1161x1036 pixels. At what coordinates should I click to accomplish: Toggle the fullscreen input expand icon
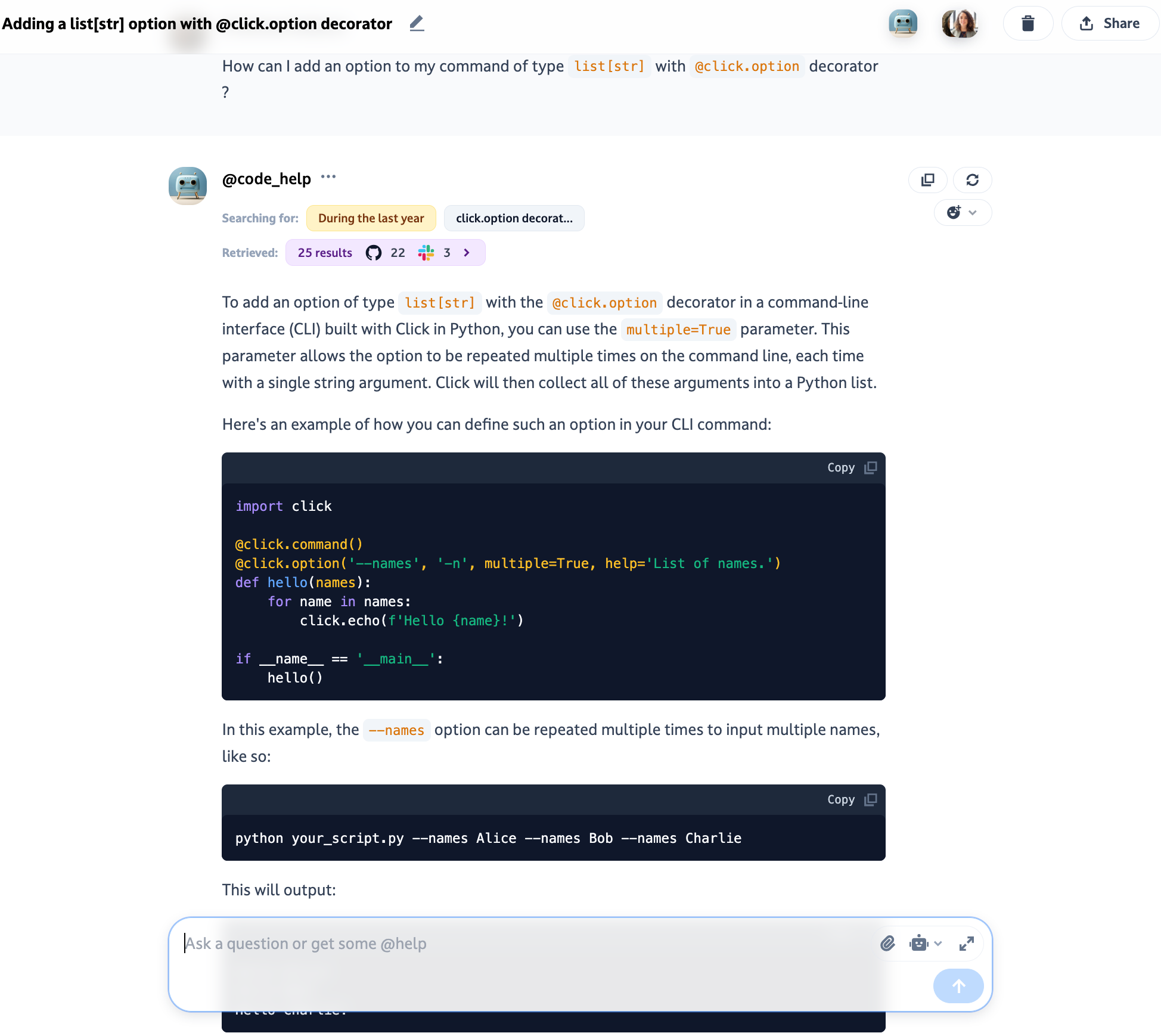click(966, 943)
